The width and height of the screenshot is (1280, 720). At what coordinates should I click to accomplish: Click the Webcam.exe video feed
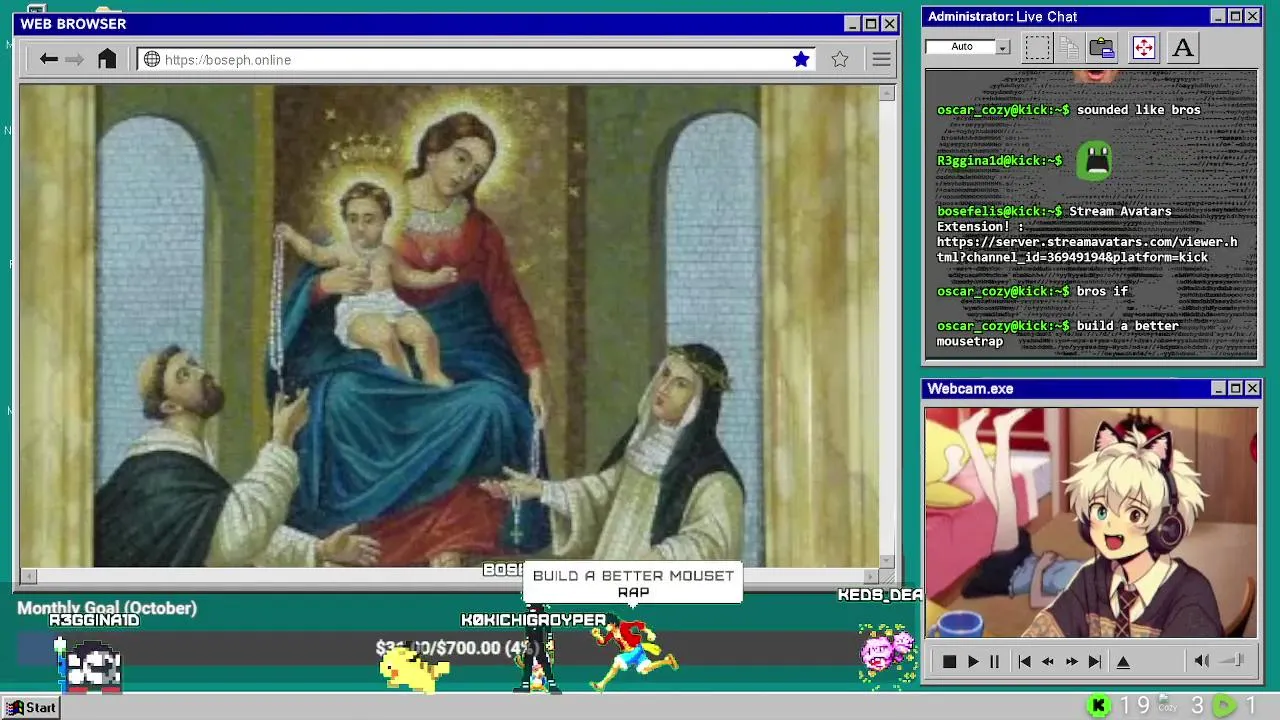click(1090, 522)
